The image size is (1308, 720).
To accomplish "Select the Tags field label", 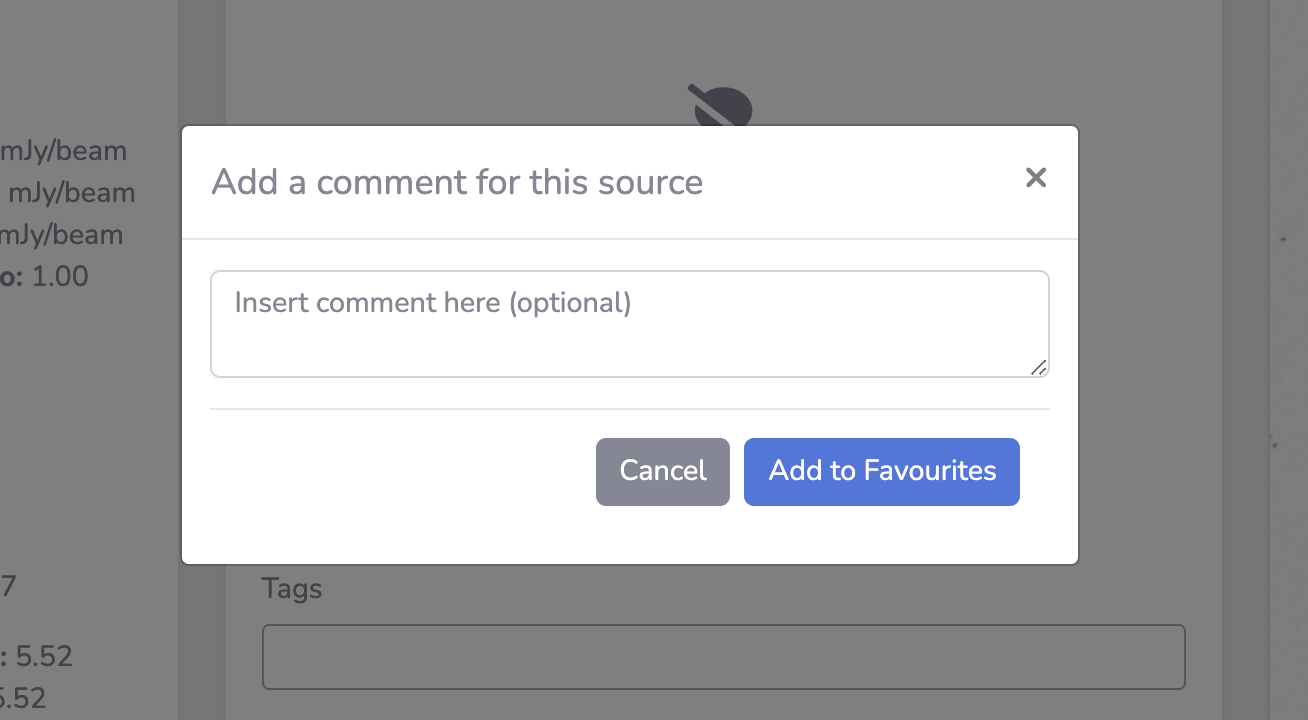I will 292,589.
